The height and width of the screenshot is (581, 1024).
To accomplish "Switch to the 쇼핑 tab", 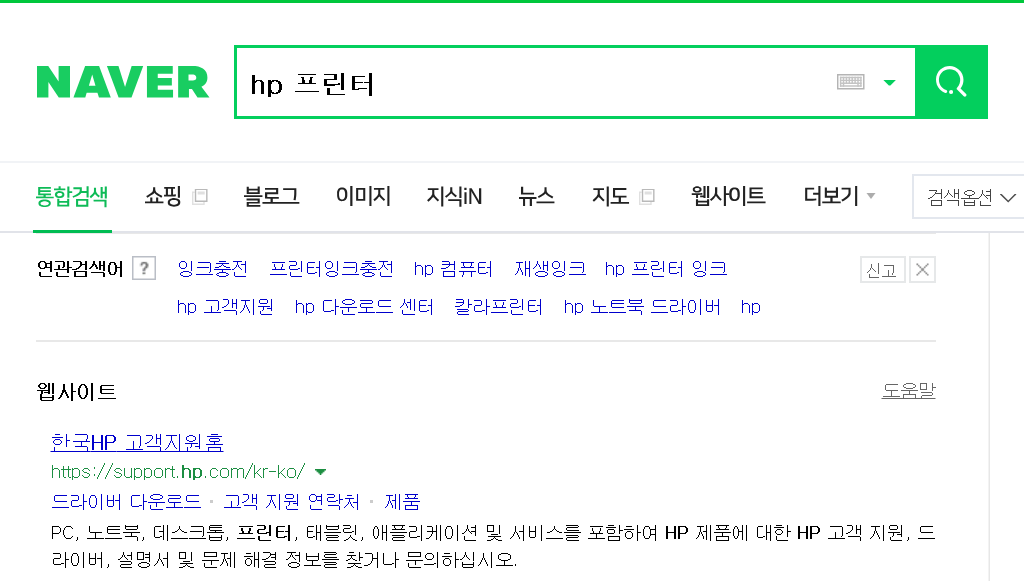I will (x=163, y=196).
